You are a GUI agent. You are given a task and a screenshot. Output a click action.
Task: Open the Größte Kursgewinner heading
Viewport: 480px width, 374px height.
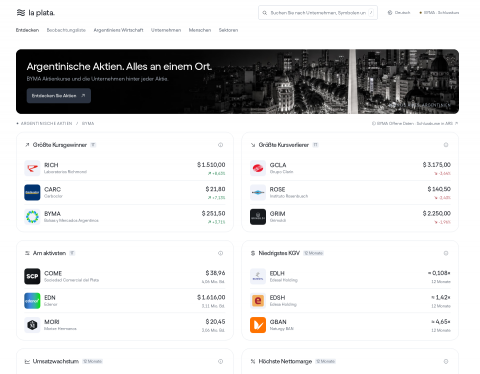point(60,145)
